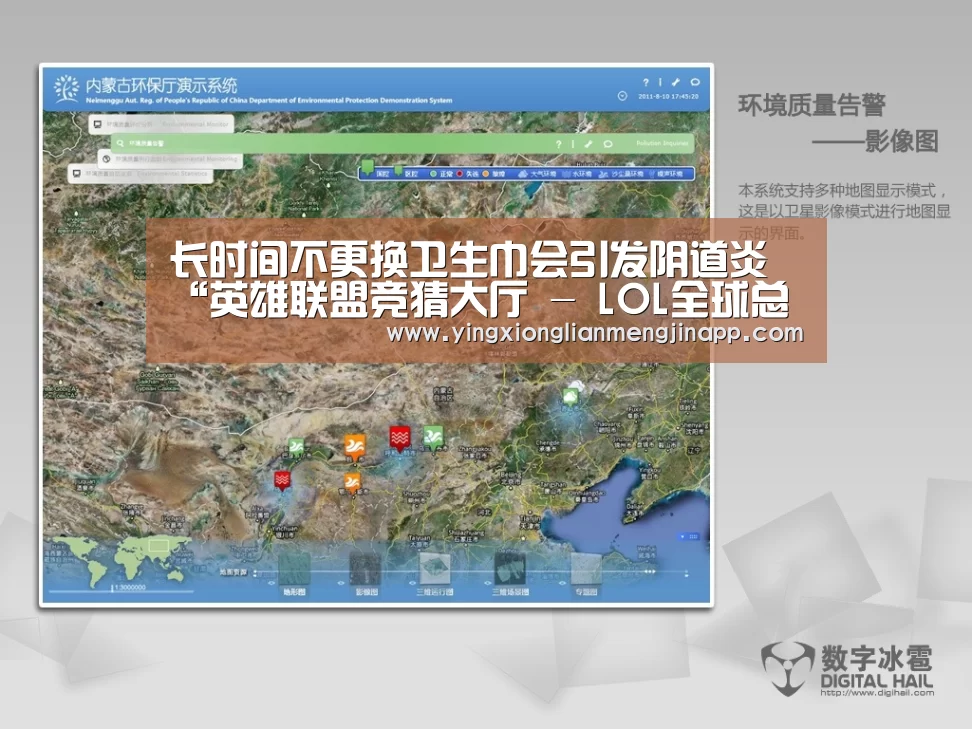Viewport: 972px width, 729px height.
Task: Open the speech bubble icon in blue header
Action: tap(695, 82)
